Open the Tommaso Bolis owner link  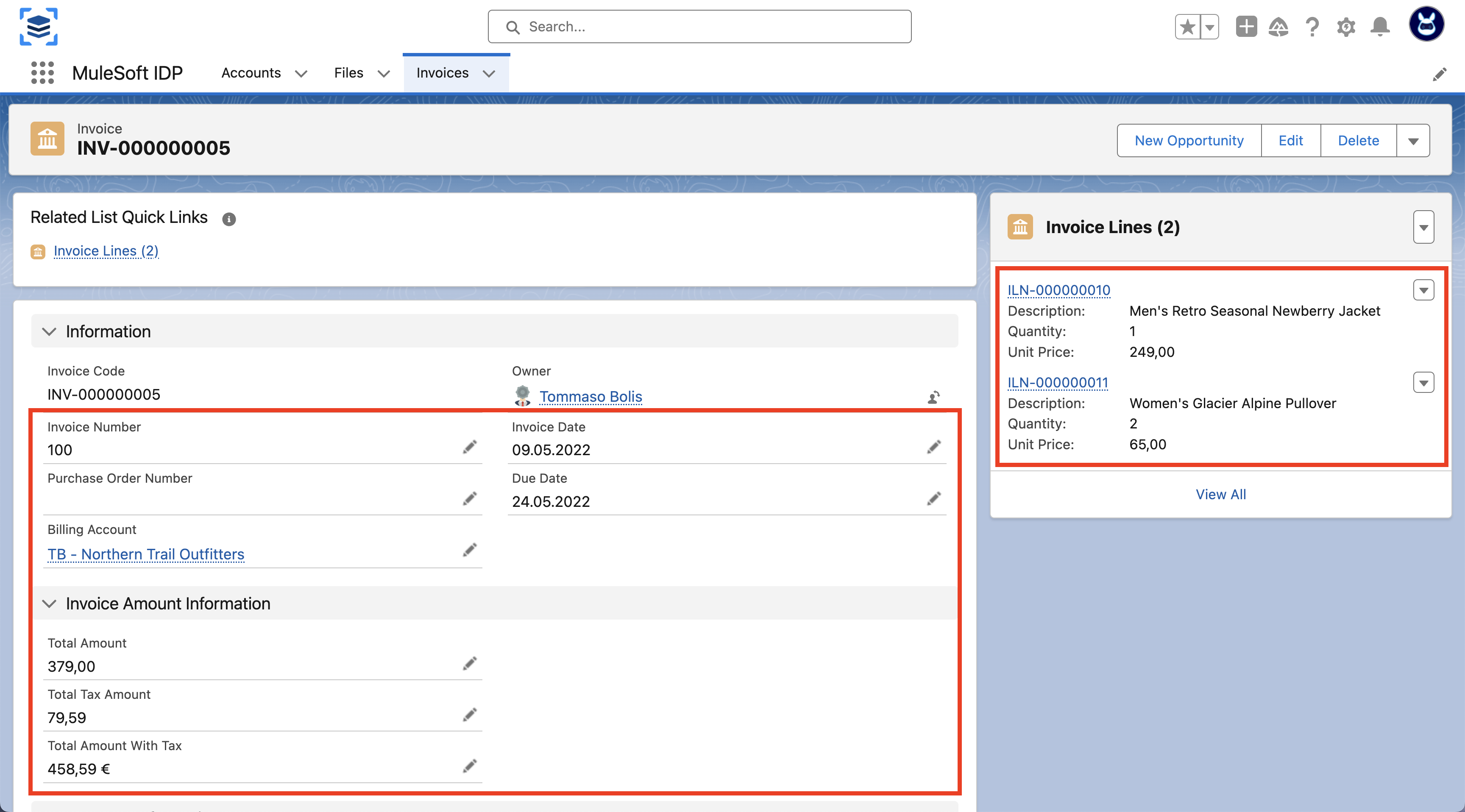click(590, 396)
